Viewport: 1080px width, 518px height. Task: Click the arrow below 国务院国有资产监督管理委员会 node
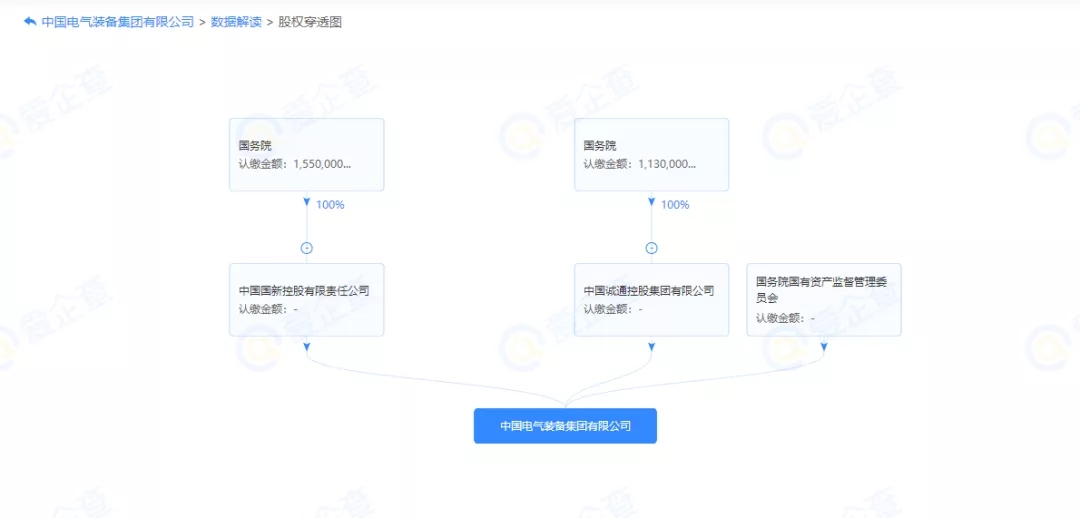(x=824, y=347)
